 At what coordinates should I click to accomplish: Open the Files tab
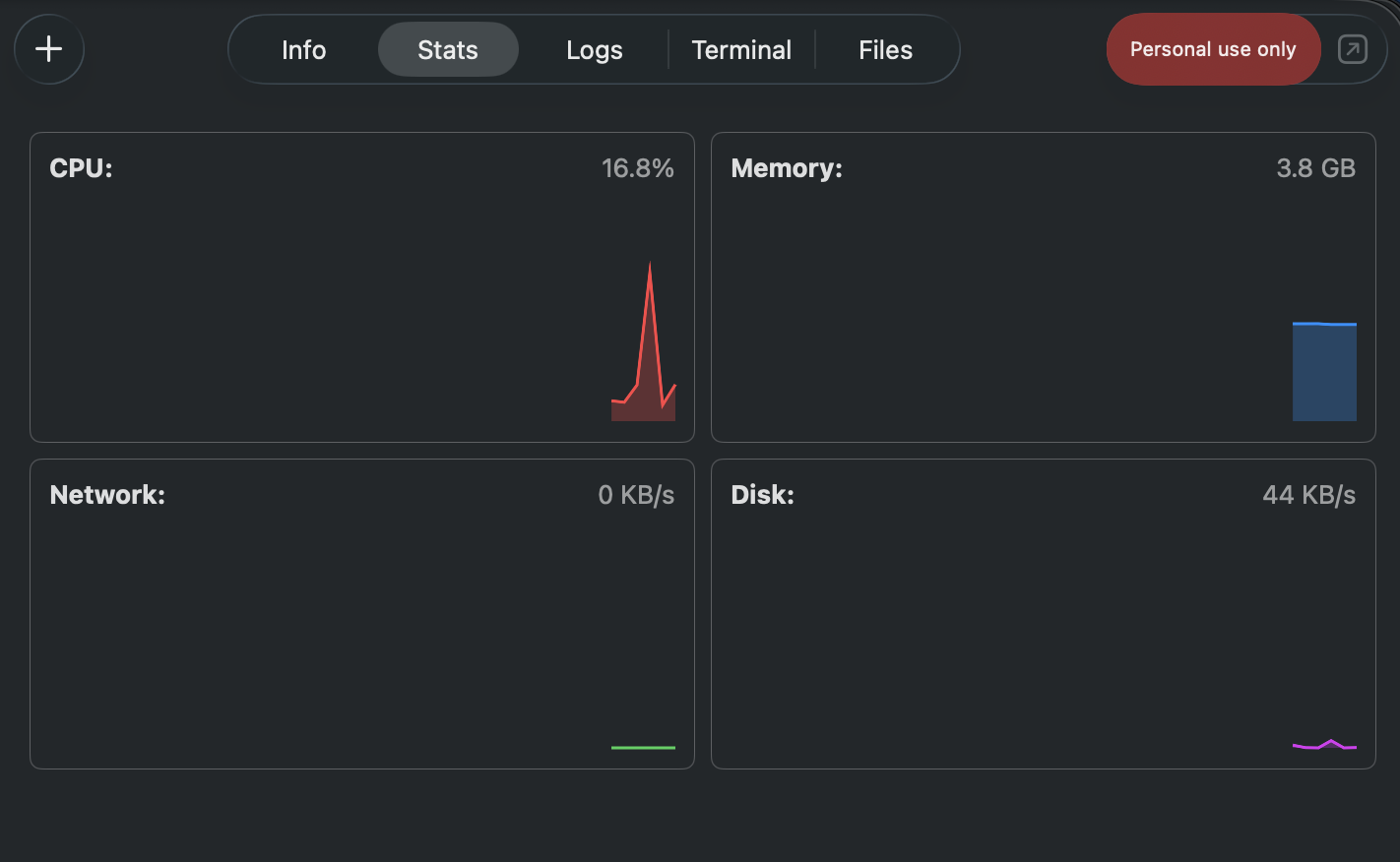coord(885,50)
